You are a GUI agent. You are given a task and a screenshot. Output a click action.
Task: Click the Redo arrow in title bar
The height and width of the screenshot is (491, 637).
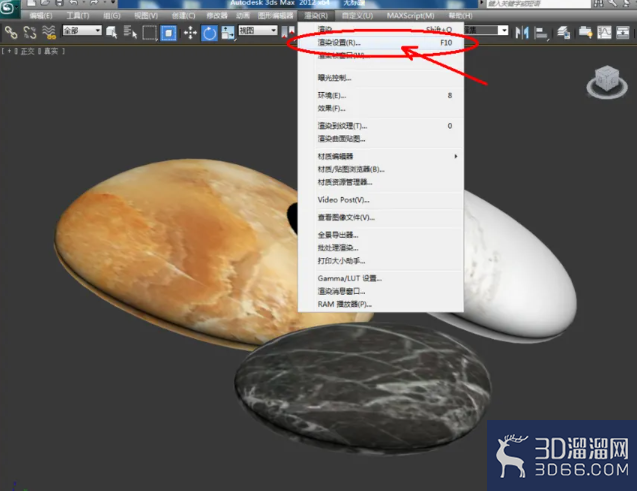point(94,3)
